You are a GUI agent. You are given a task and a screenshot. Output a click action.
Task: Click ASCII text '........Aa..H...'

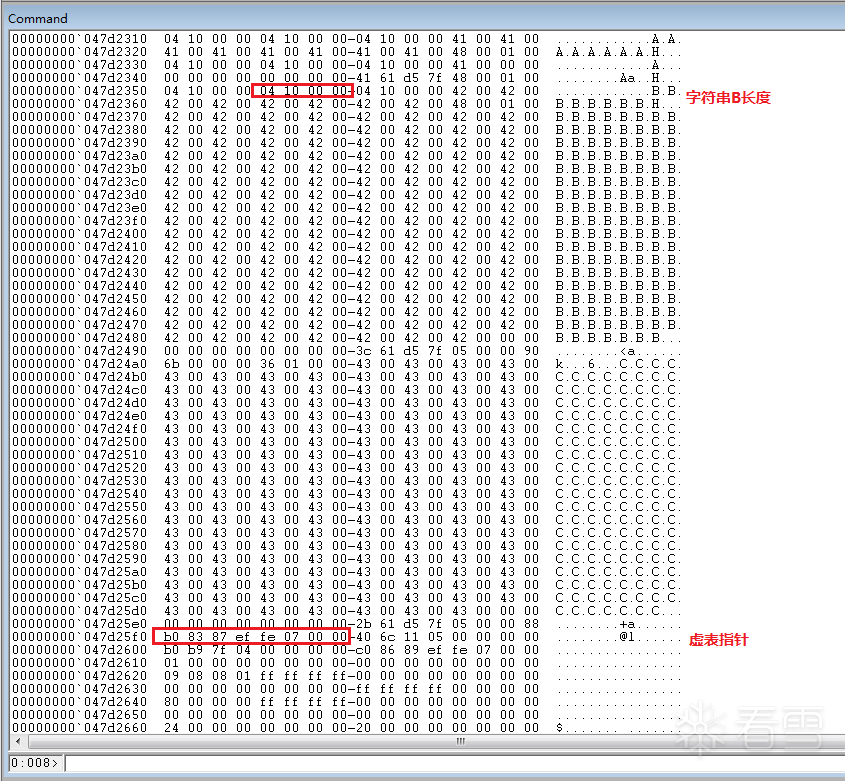(618, 78)
